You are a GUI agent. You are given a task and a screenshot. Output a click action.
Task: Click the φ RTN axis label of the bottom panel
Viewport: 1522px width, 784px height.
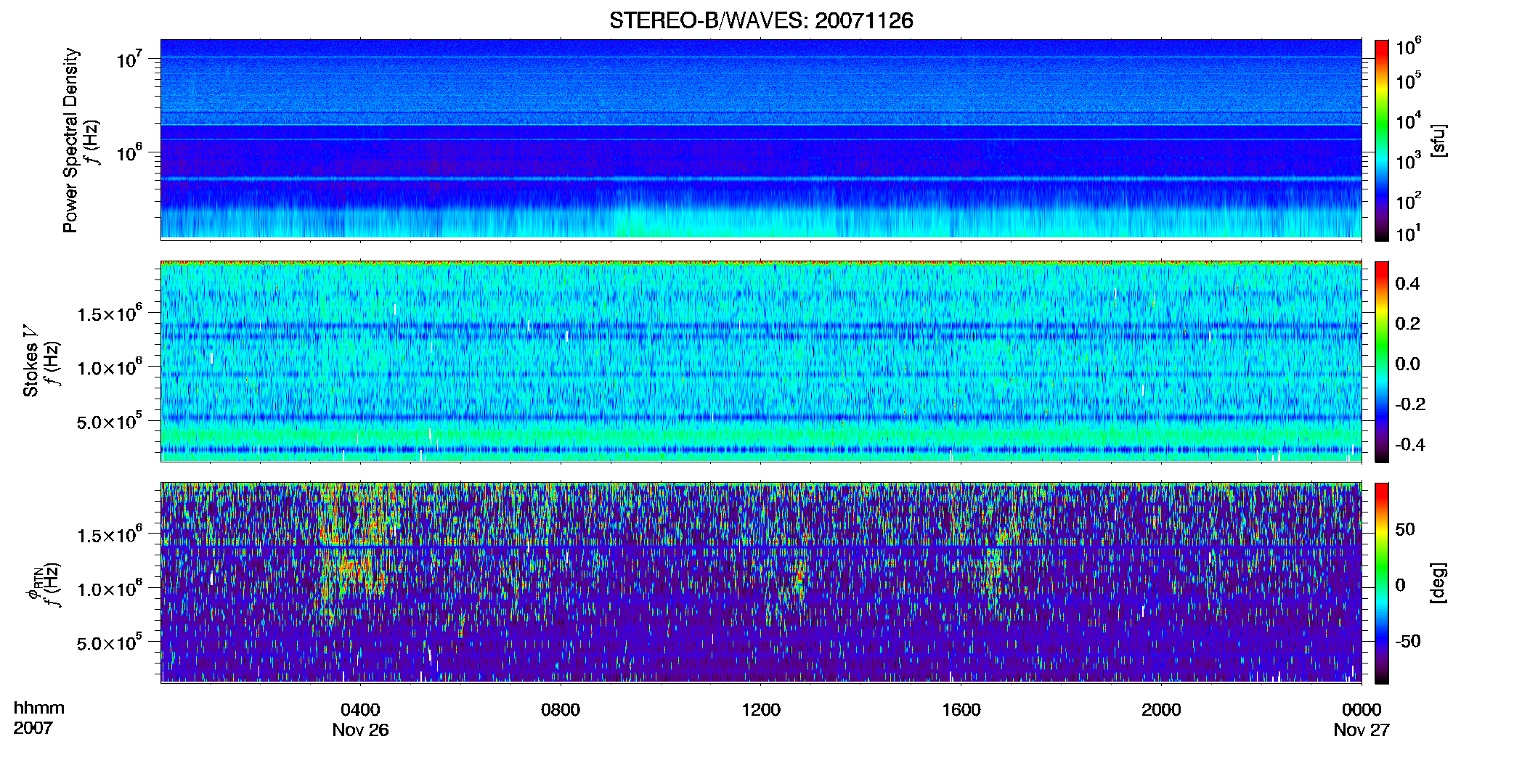pyautogui.click(x=33, y=585)
